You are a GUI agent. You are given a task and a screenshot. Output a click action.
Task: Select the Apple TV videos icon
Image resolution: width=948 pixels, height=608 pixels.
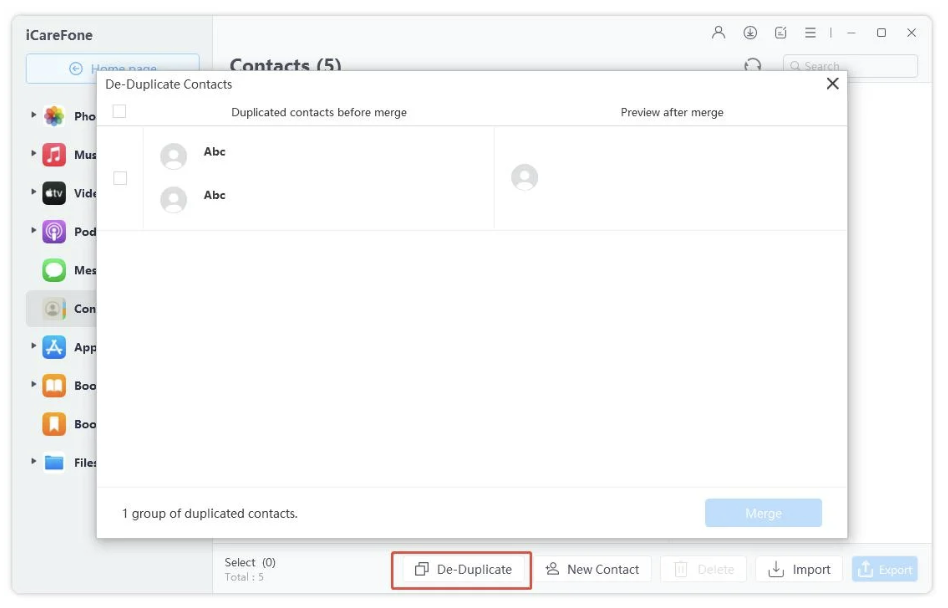[x=54, y=193]
